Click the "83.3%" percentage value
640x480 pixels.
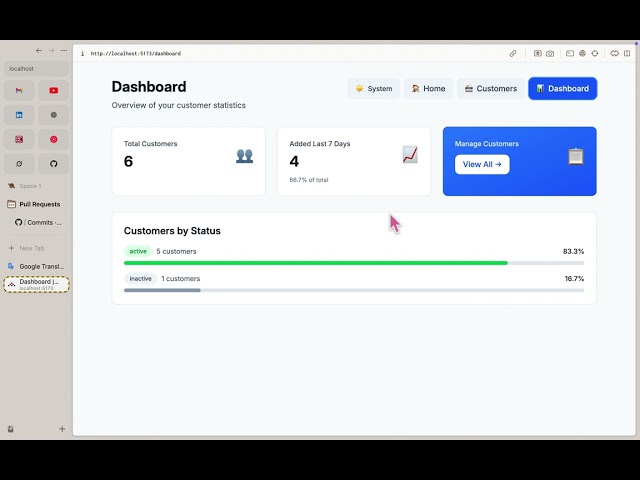573,251
